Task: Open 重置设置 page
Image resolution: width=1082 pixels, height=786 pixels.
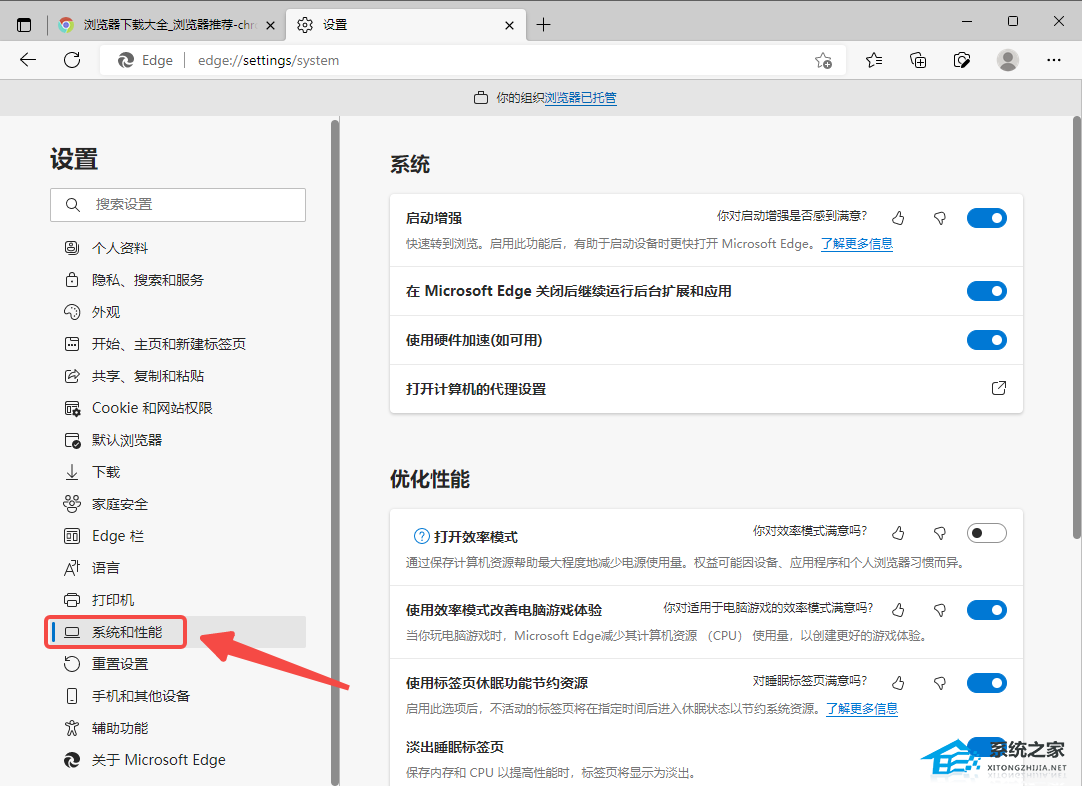Action: (x=178, y=664)
